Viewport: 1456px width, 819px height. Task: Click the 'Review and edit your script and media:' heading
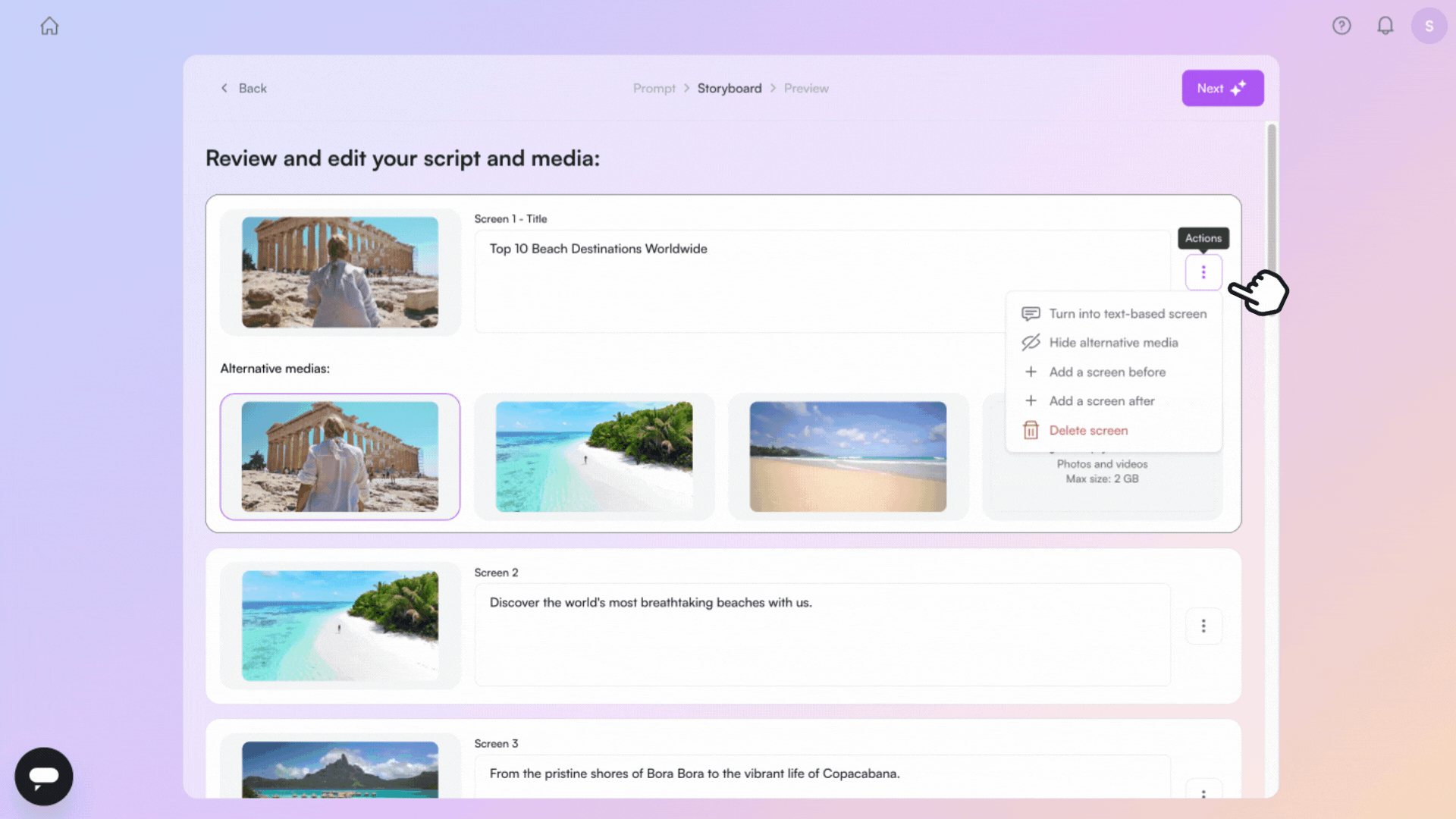tap(403, 158)
